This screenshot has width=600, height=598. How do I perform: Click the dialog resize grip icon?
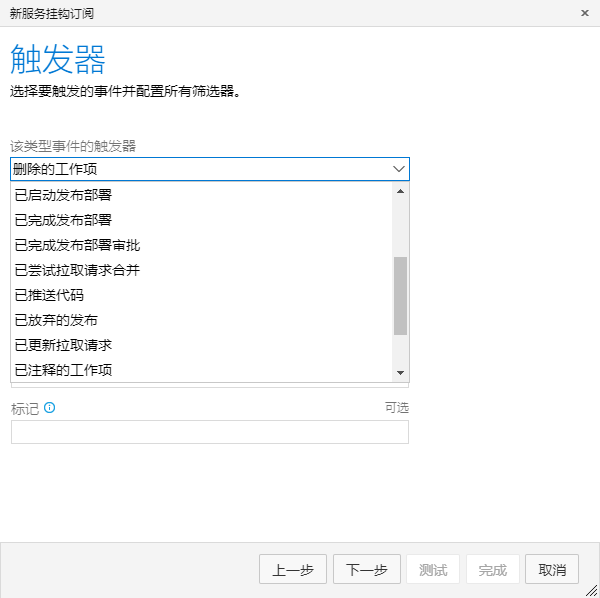pos(592,590)
